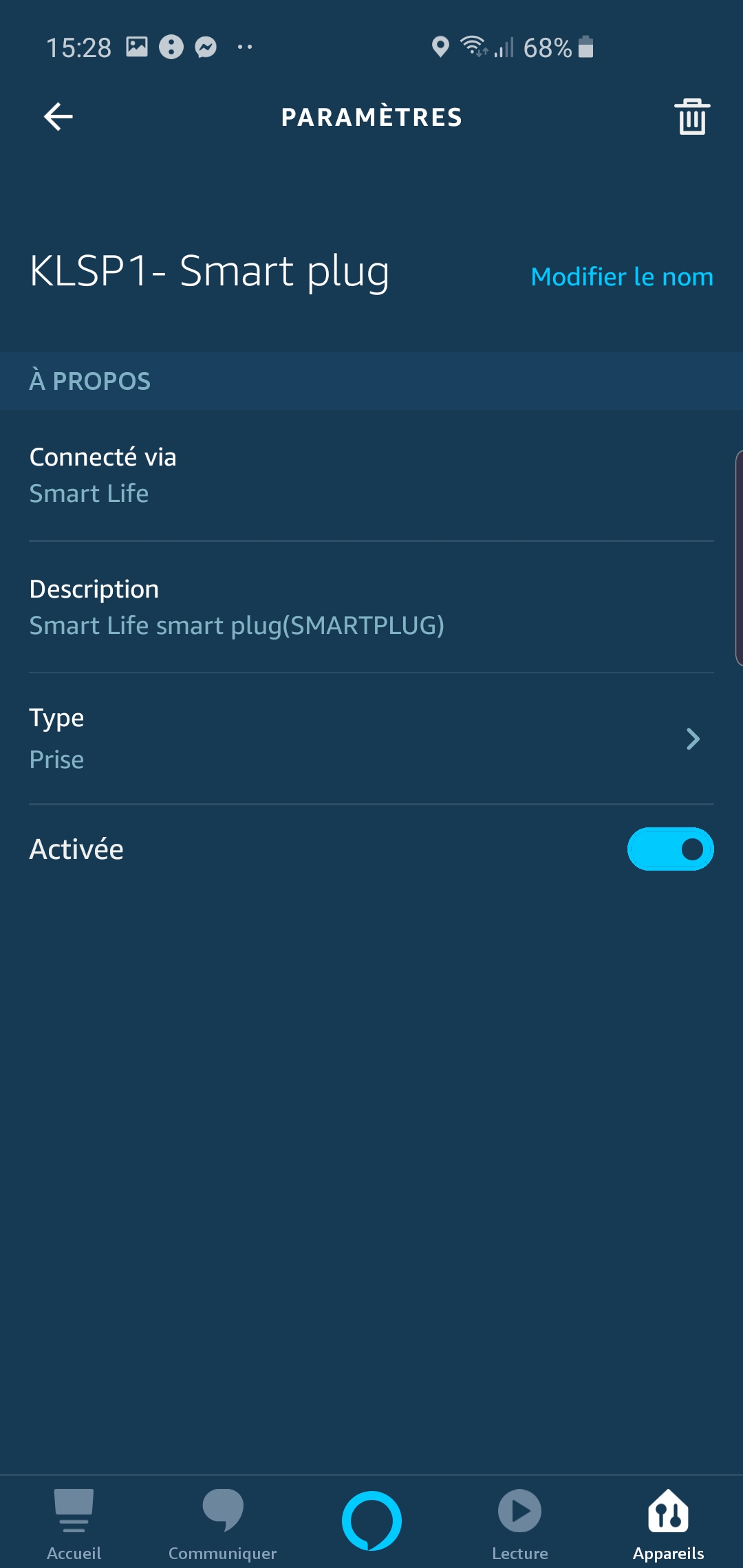743x1568 pixels.
Task: Tap the back arrow icon
Action: coord(58,116)
